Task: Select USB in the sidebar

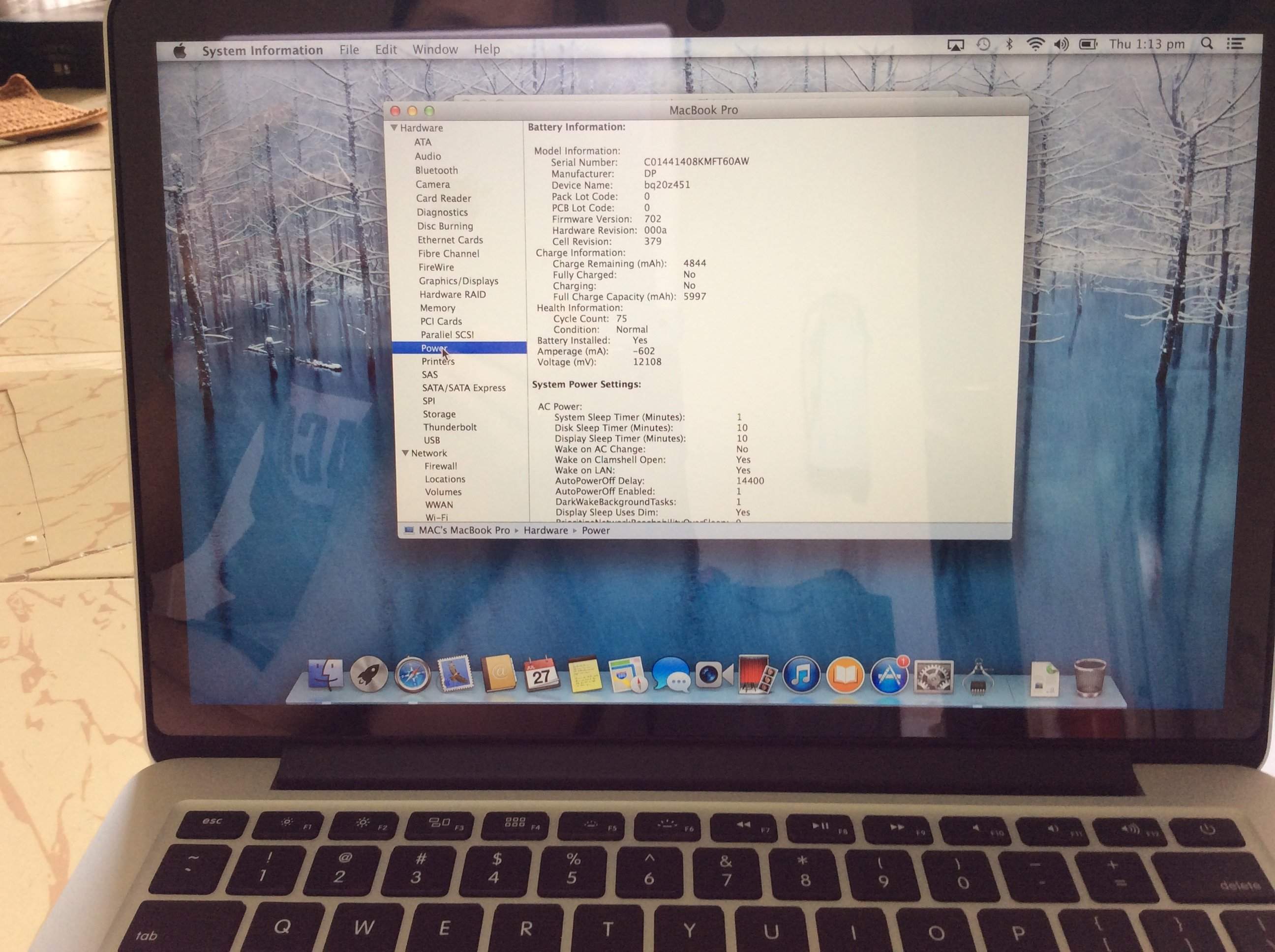Action: (x=432, y=440)
